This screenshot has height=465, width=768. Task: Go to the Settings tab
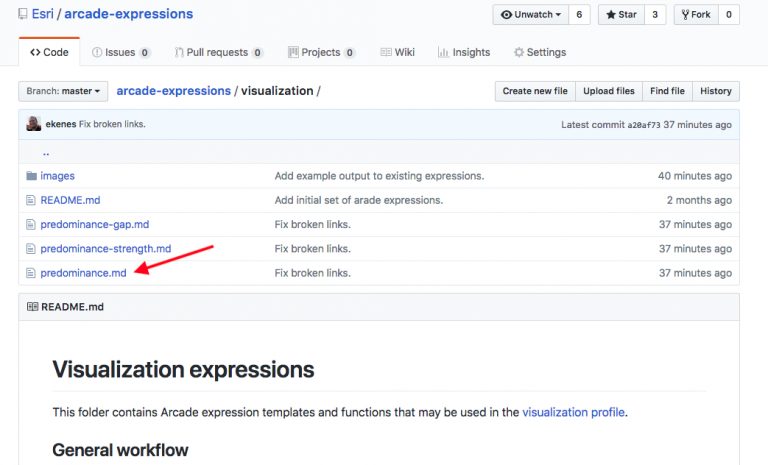[x=540, y=52]
